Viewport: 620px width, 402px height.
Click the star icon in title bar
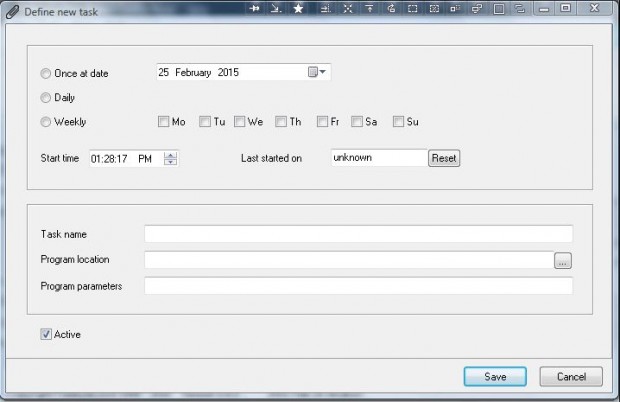pyautogui.click(x=298, y=8)
